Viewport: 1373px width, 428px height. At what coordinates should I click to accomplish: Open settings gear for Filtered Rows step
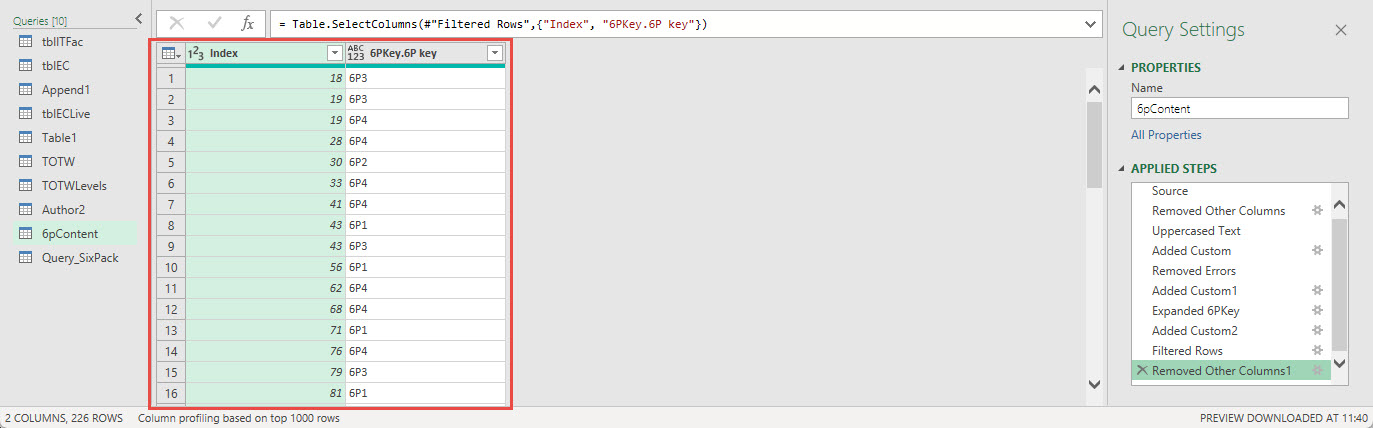(x=1317, y=351)
